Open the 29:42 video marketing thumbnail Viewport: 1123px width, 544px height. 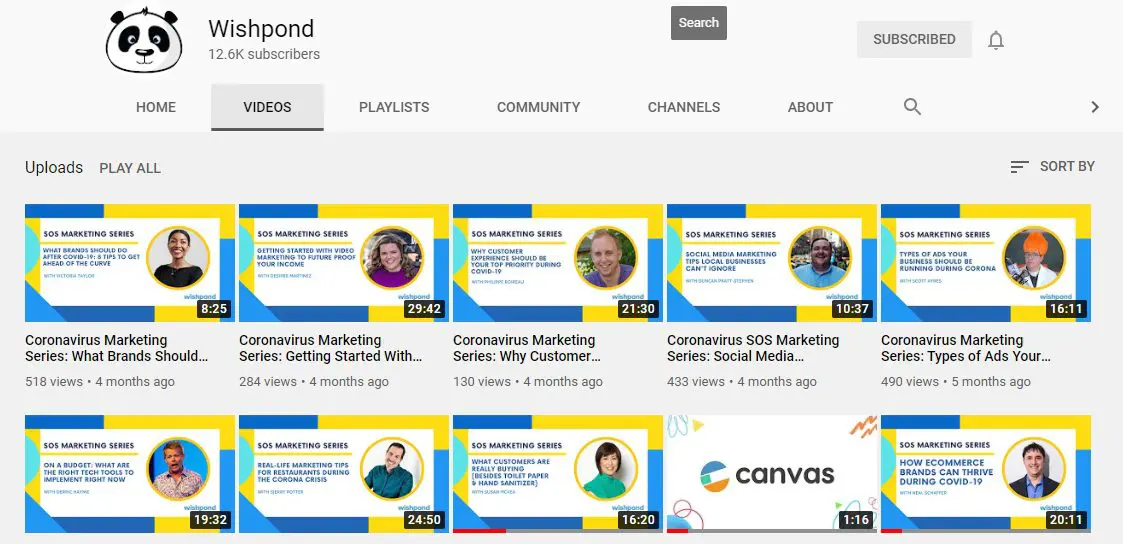tap(343, 262)
